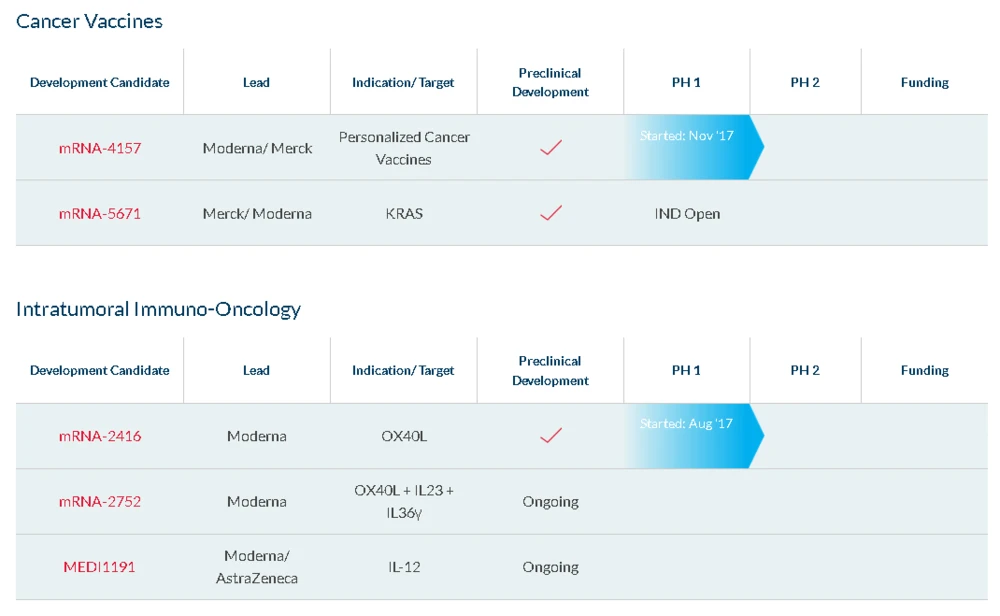Select the Cancer Vaccines section heading
The image size is (1000, 616).
tap(89, 21)
